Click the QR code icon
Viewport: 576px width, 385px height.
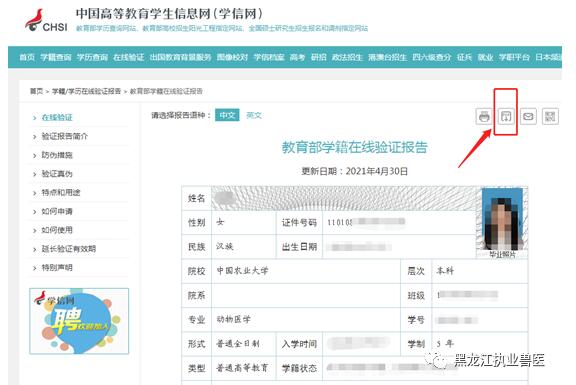tap(550, 117)
